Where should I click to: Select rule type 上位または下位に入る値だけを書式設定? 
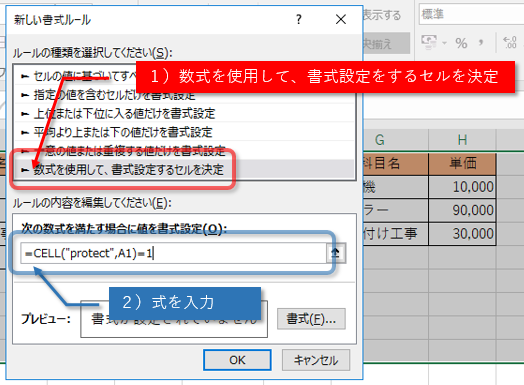[184, 114]
